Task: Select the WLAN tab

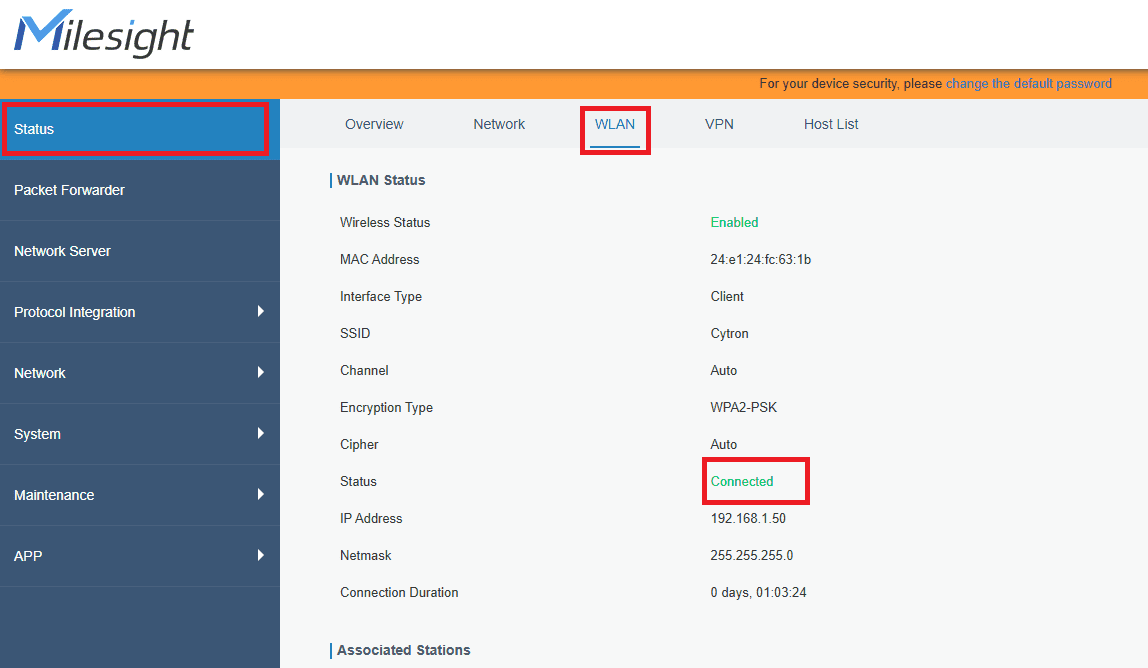Action: (x=614, y=124)
